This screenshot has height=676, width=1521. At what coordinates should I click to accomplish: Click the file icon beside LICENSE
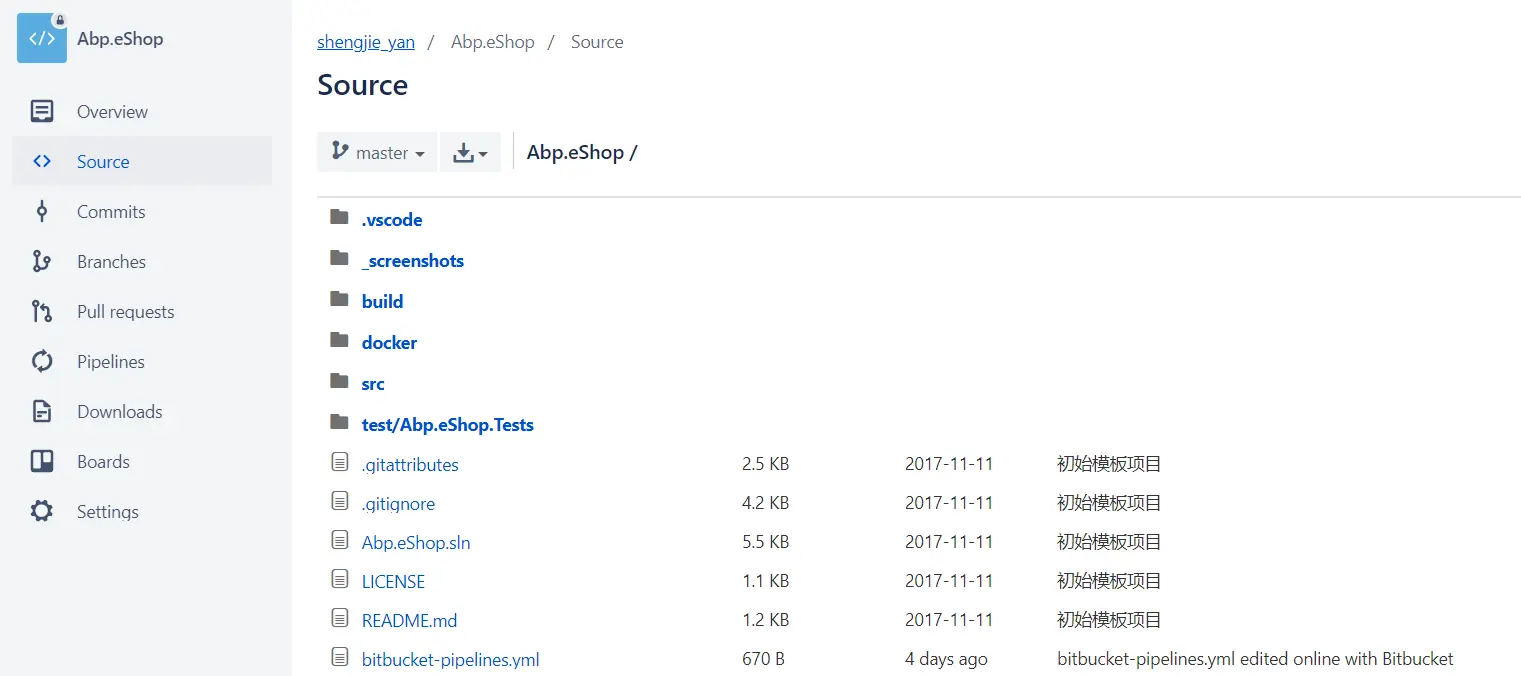point(340,579)
